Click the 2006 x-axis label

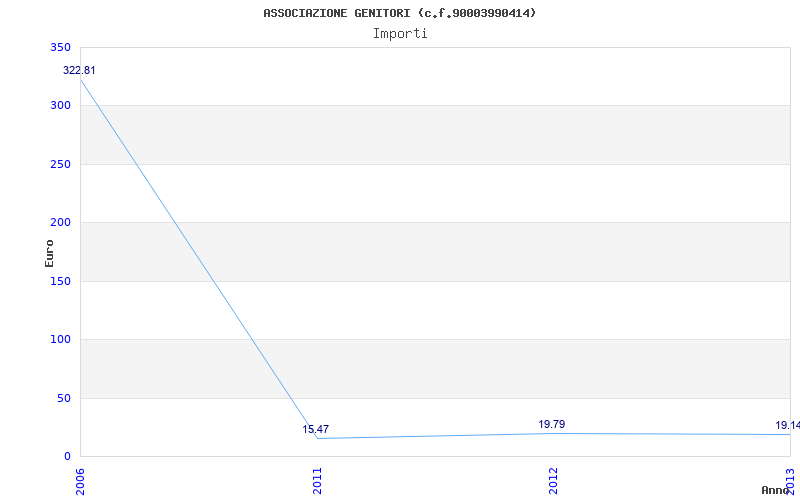[x=81, y=480]
